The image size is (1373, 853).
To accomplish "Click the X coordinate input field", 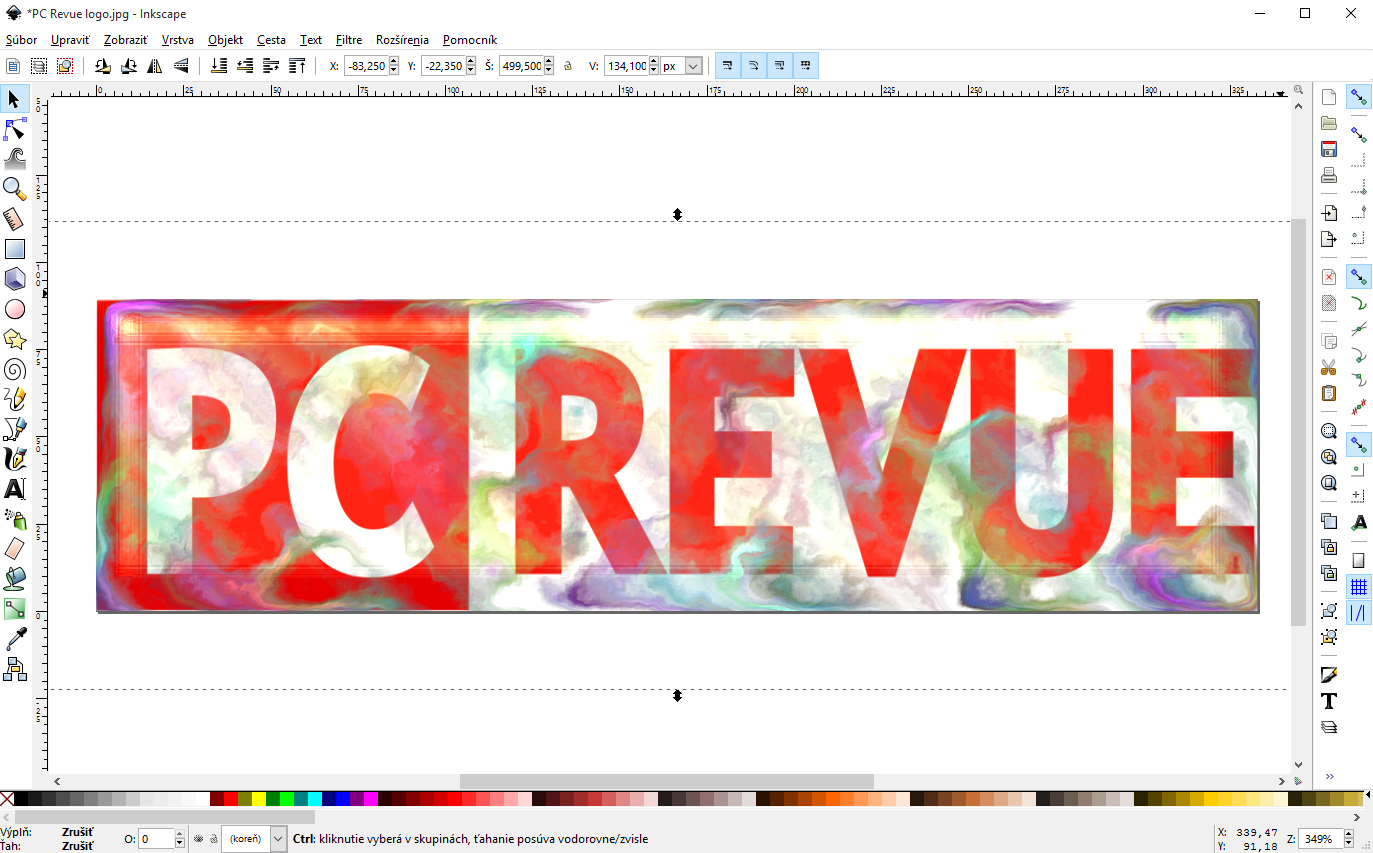I will pyautogui.click(x=365, y=66).
